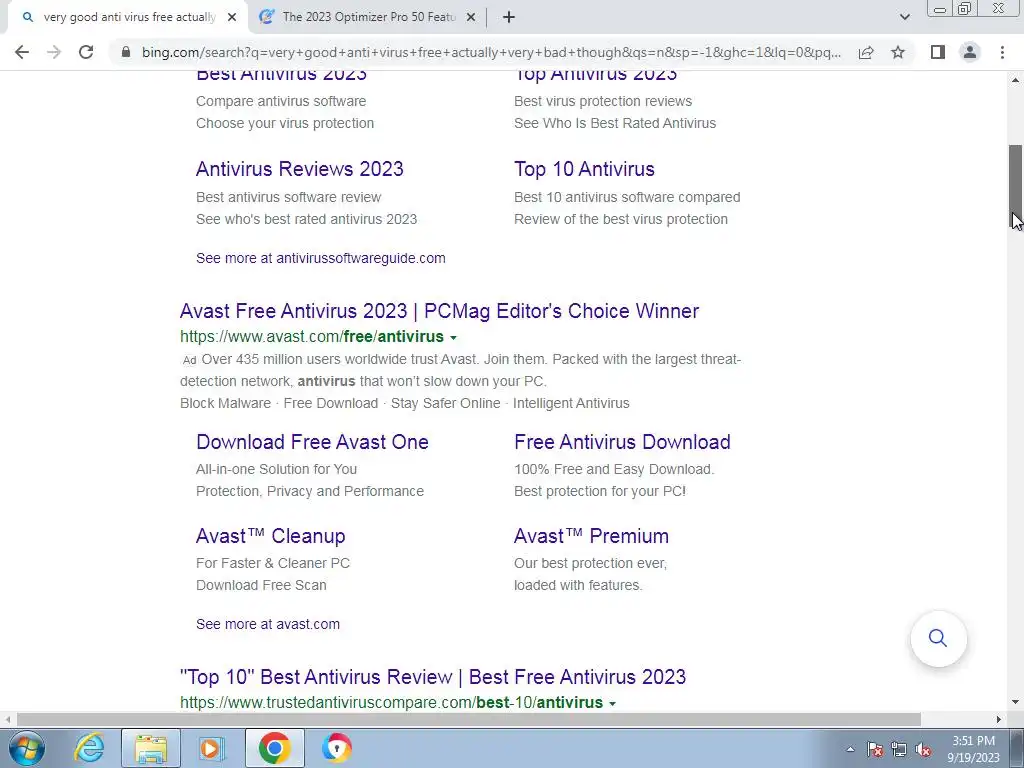Screen dimensions: 1024x768
Task: Click See more at avast.com
Action: (268, 624)
